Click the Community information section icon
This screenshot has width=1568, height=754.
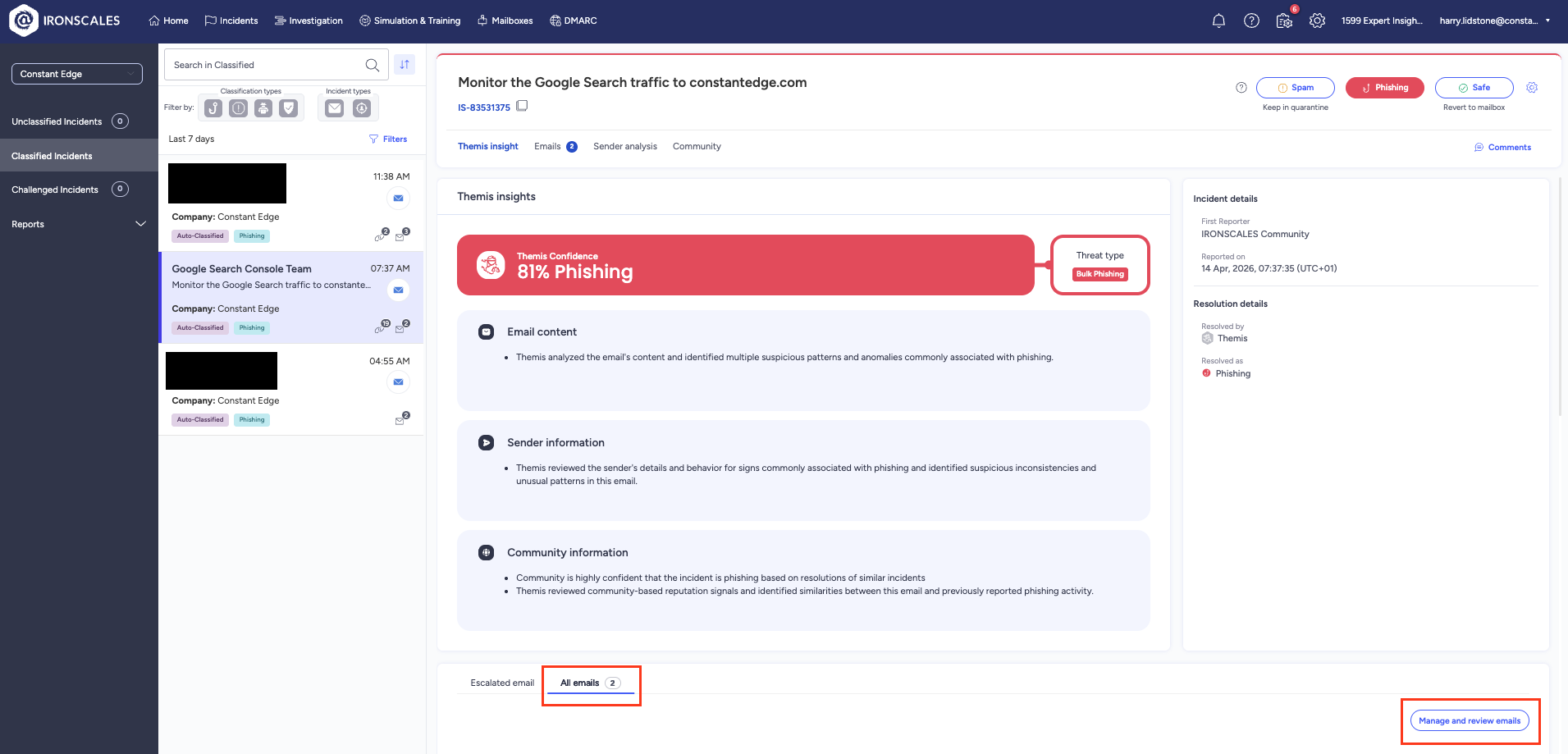(487, 553)
